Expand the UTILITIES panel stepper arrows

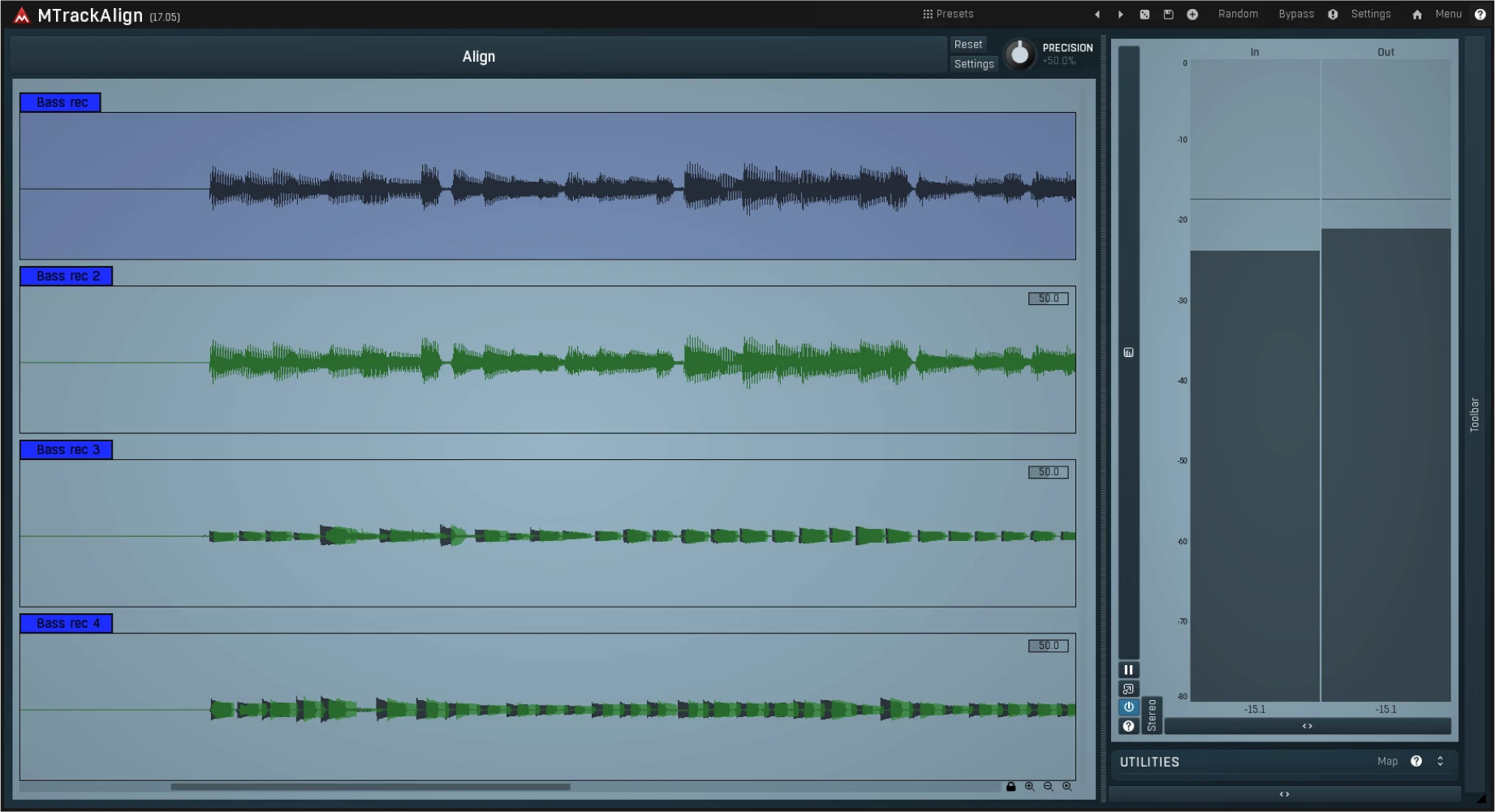(x=1441, y=761)
